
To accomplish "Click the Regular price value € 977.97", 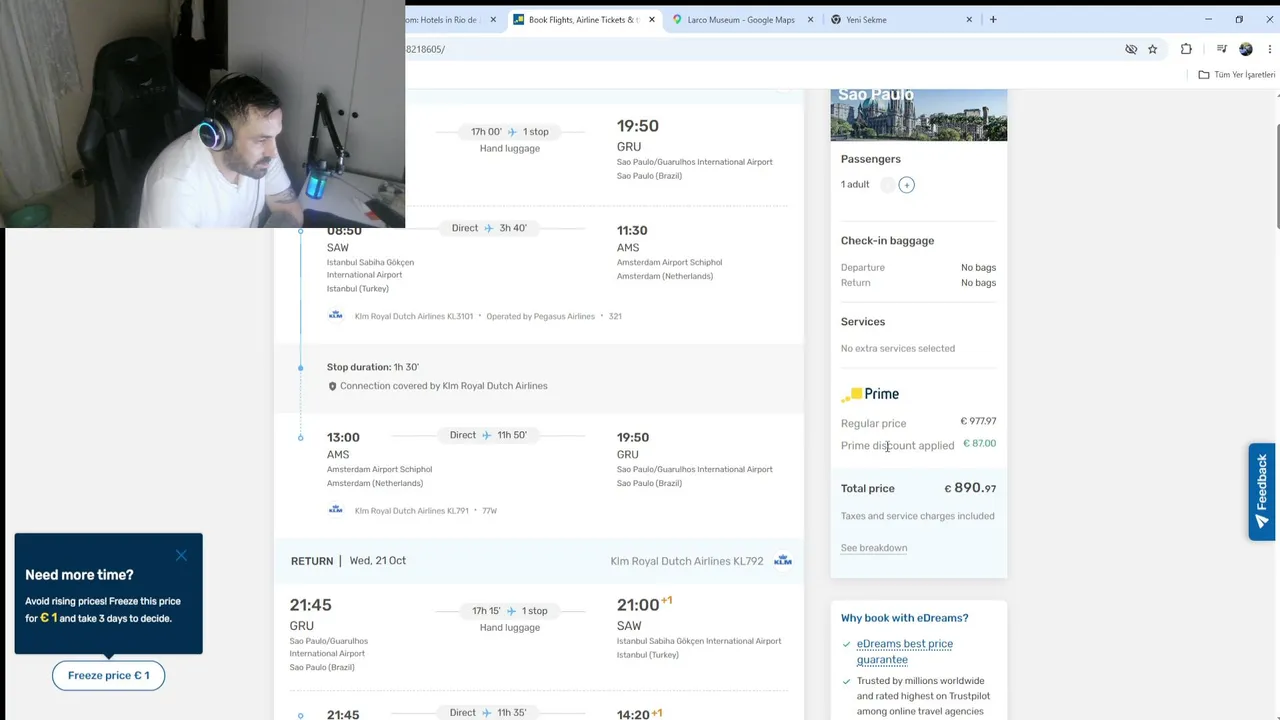I will (x=978, y=421).
